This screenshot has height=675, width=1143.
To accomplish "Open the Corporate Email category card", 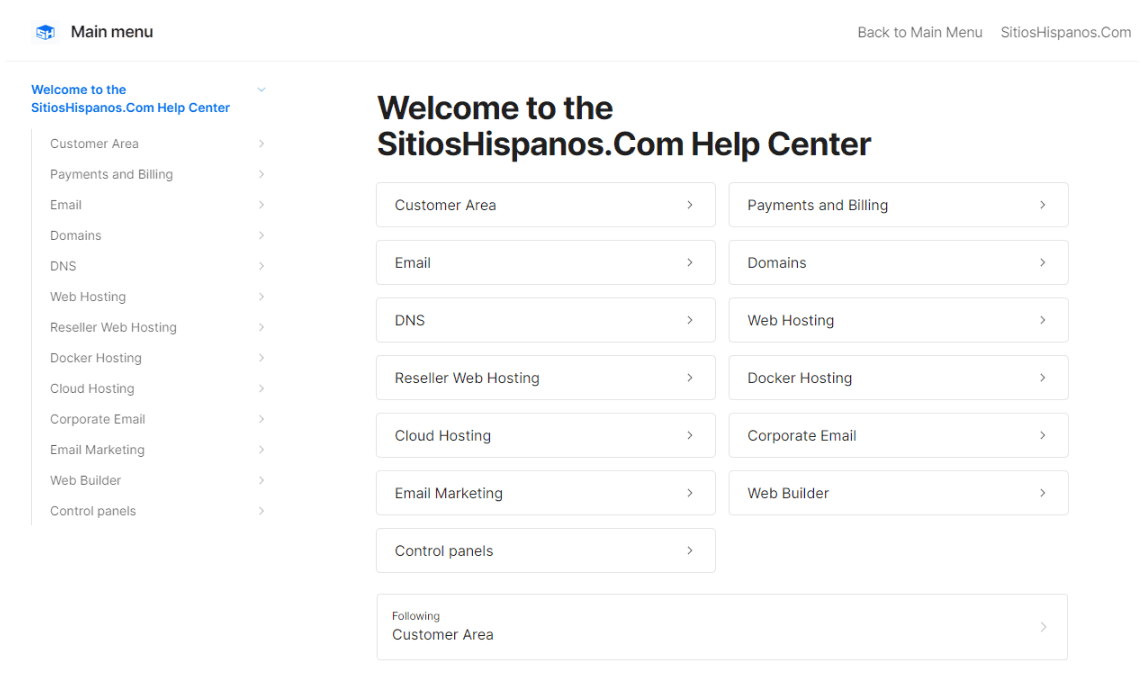I will (899, 435).
